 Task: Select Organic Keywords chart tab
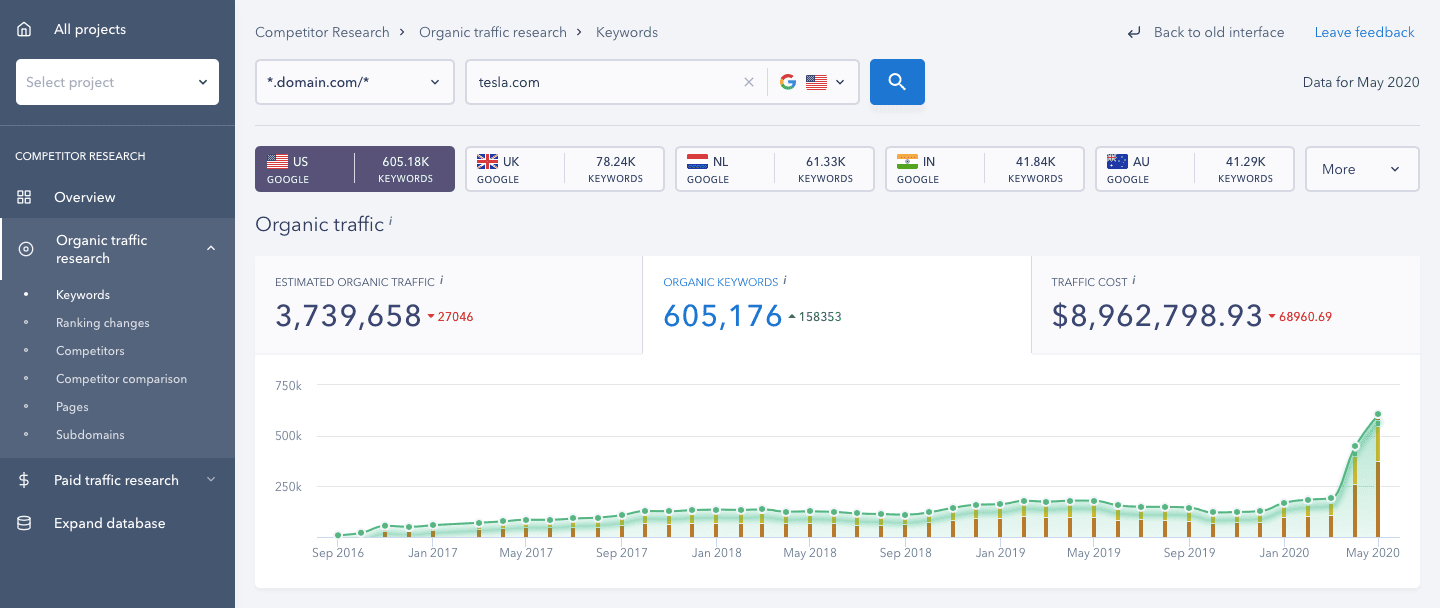coord(836,305)
